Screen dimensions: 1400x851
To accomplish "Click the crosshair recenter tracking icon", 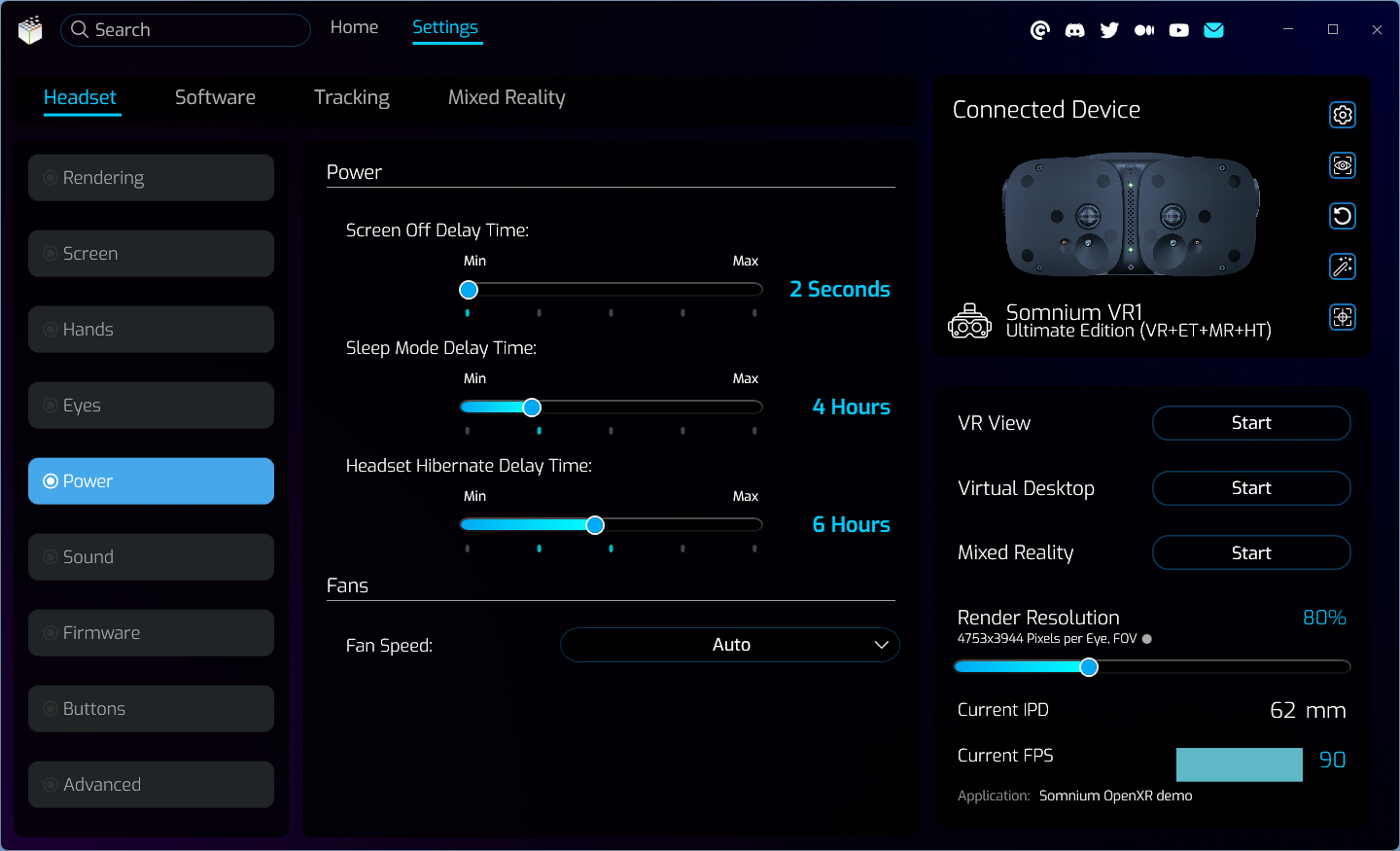I will (x=1343, y=317).
